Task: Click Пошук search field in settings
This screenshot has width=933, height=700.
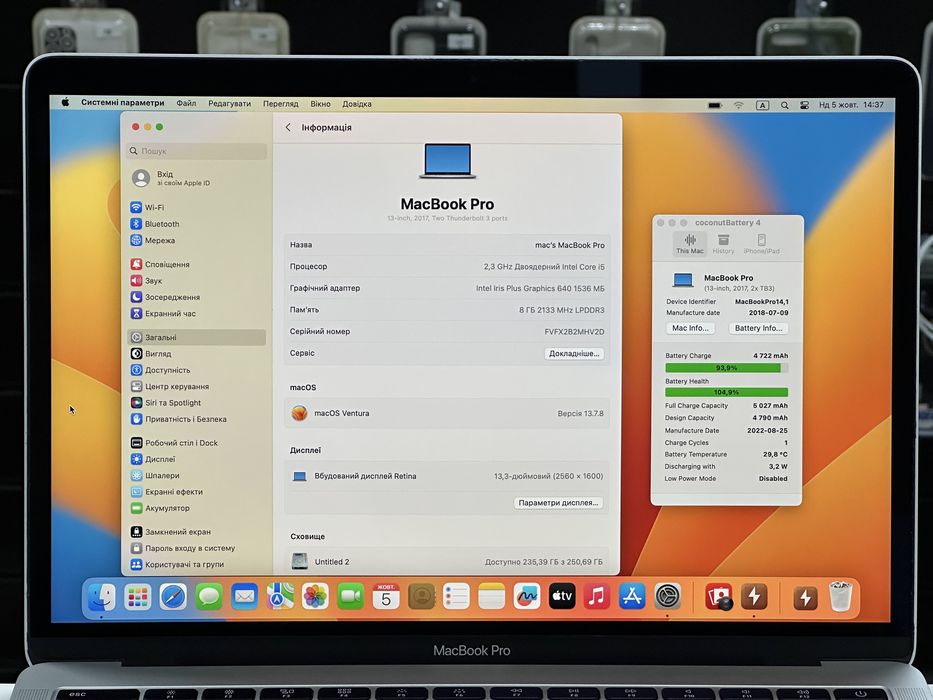Action: [197, 151]
